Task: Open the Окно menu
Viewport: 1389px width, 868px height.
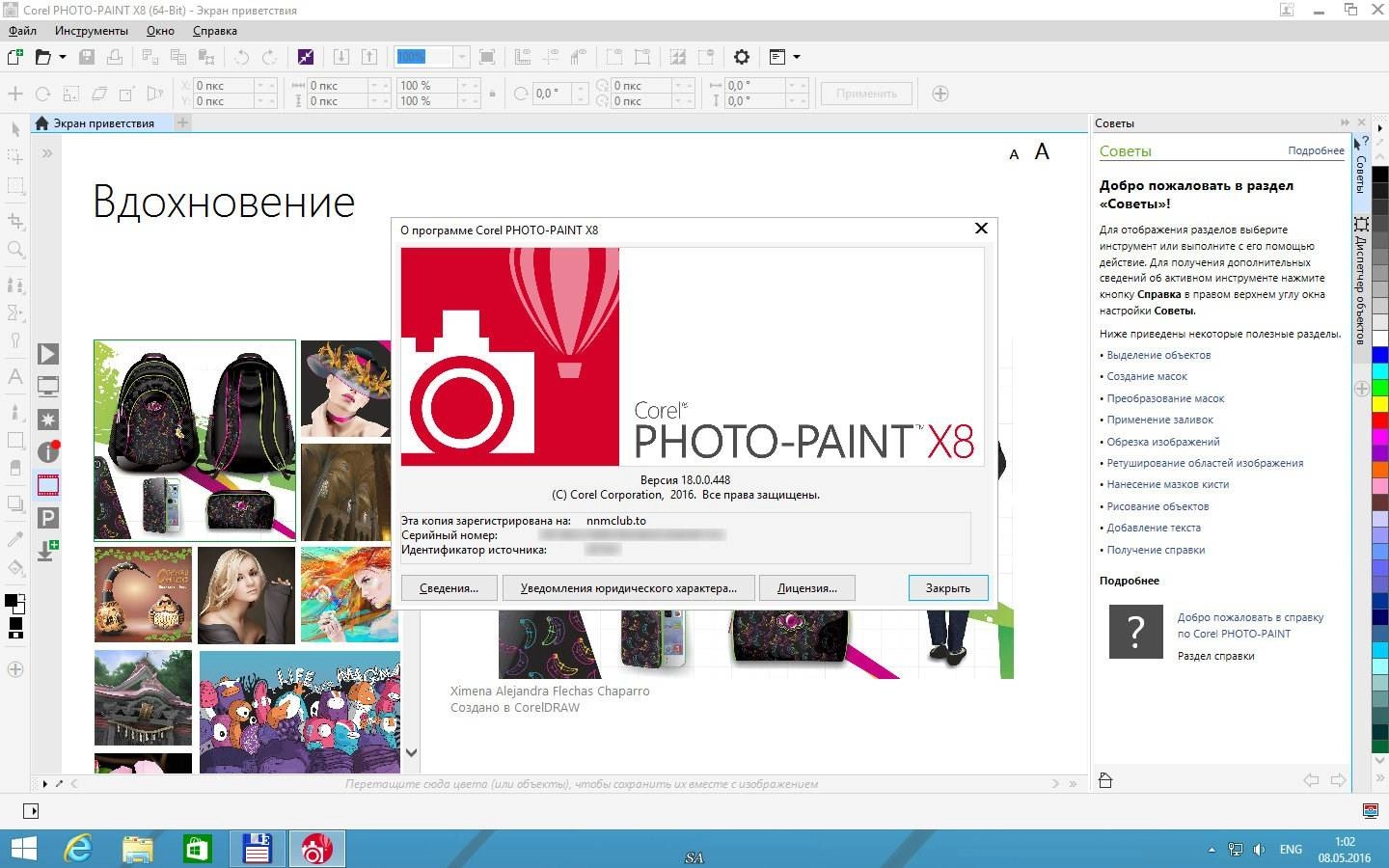Action: coord(160,31)
